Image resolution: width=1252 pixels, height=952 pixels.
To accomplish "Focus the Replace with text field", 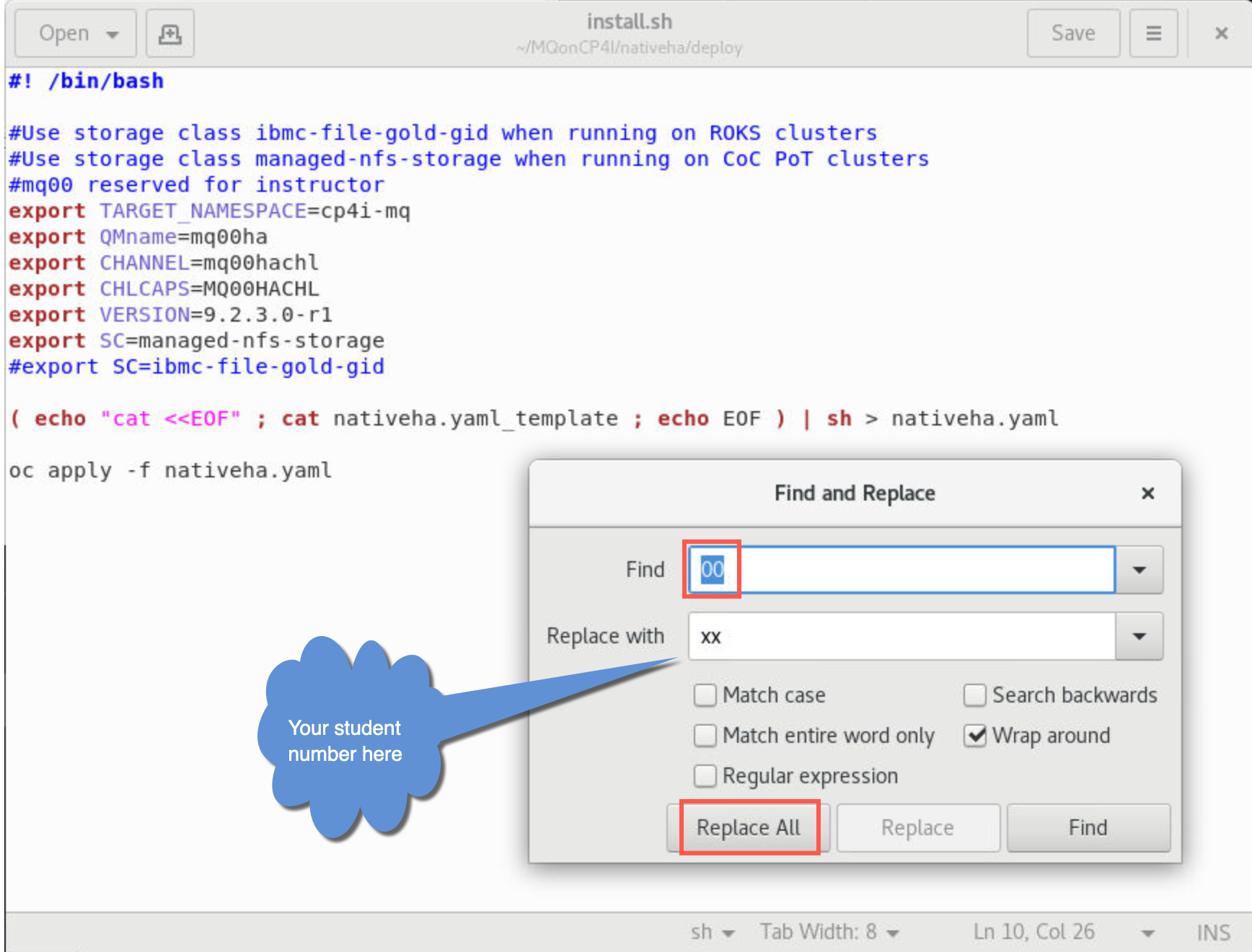I will 901,636.
